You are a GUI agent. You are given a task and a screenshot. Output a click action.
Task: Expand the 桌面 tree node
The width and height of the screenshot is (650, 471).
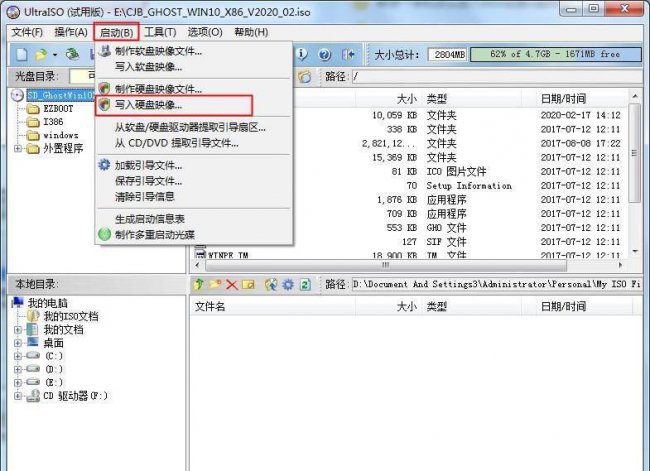click(x=18, y=343)
